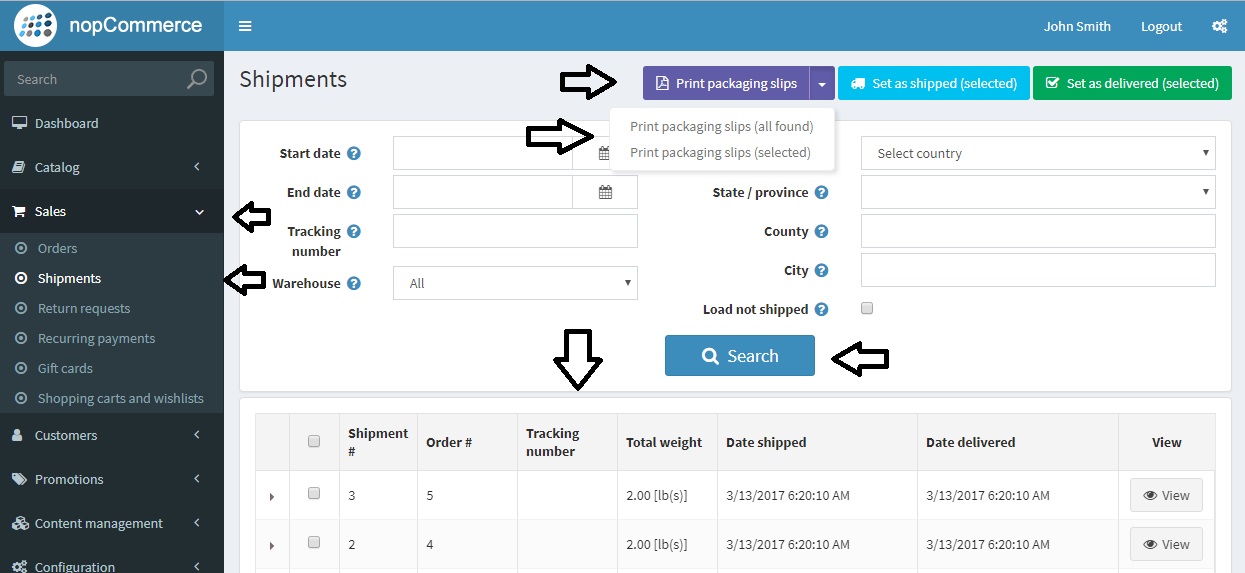
Task: Enable the Load not shipped checkbox
Action: 867,309
